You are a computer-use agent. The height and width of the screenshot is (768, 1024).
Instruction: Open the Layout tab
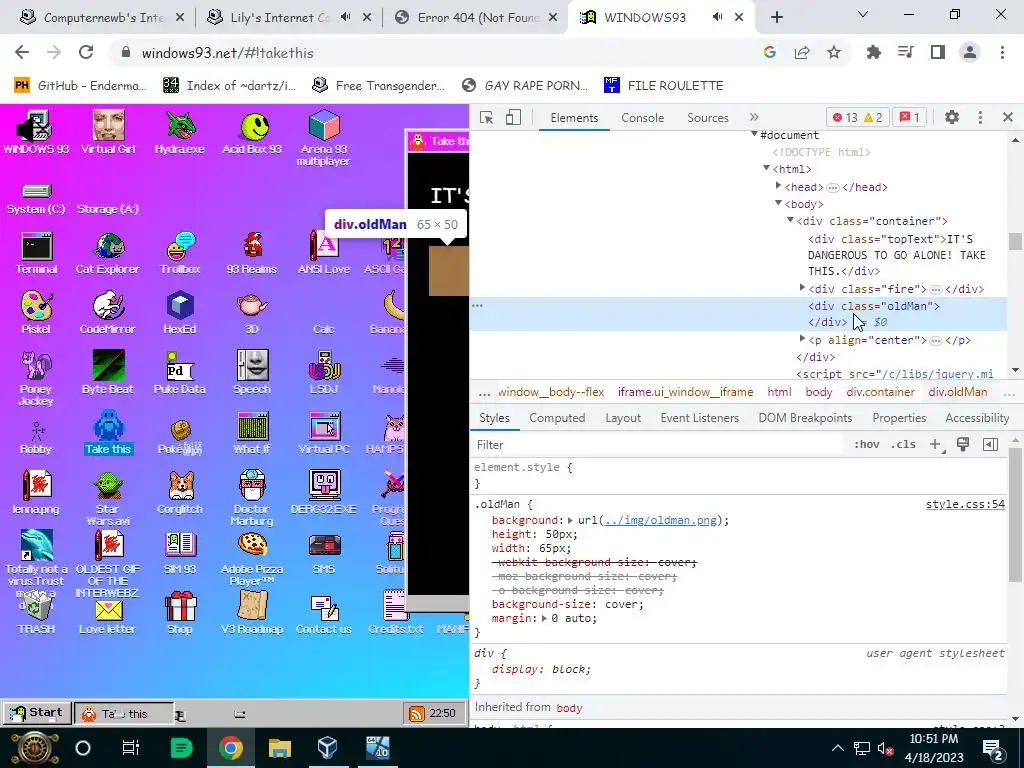623,418
